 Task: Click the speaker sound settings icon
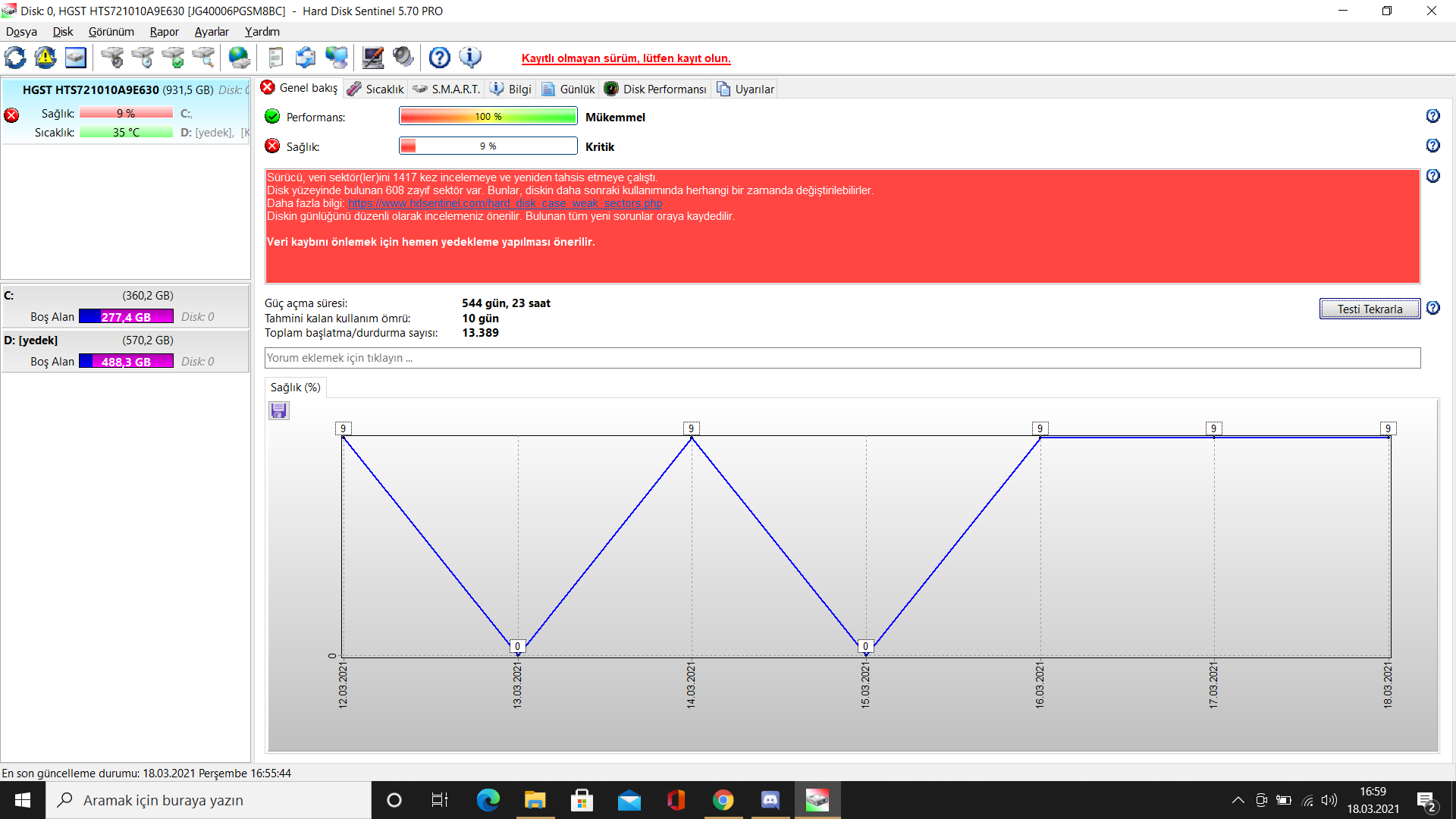click(403, 58)
